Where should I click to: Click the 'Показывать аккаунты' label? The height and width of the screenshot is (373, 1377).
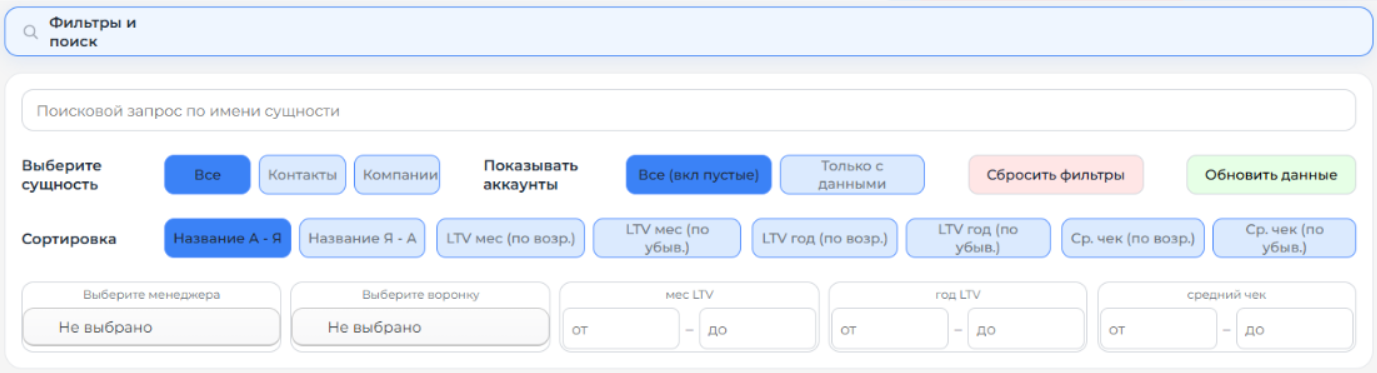(x=531, y=175)
